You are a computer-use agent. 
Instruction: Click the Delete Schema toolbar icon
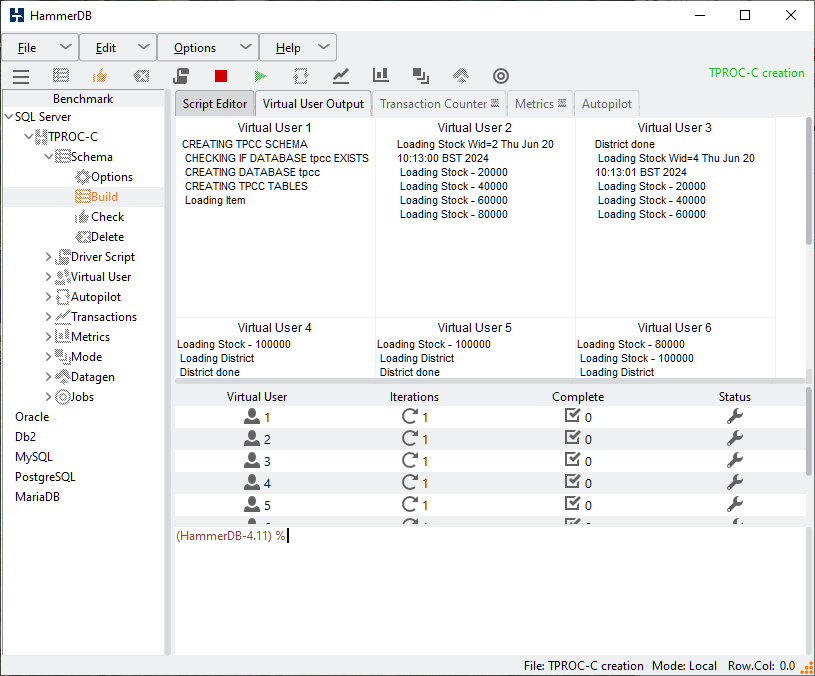(x=141, y=76)
